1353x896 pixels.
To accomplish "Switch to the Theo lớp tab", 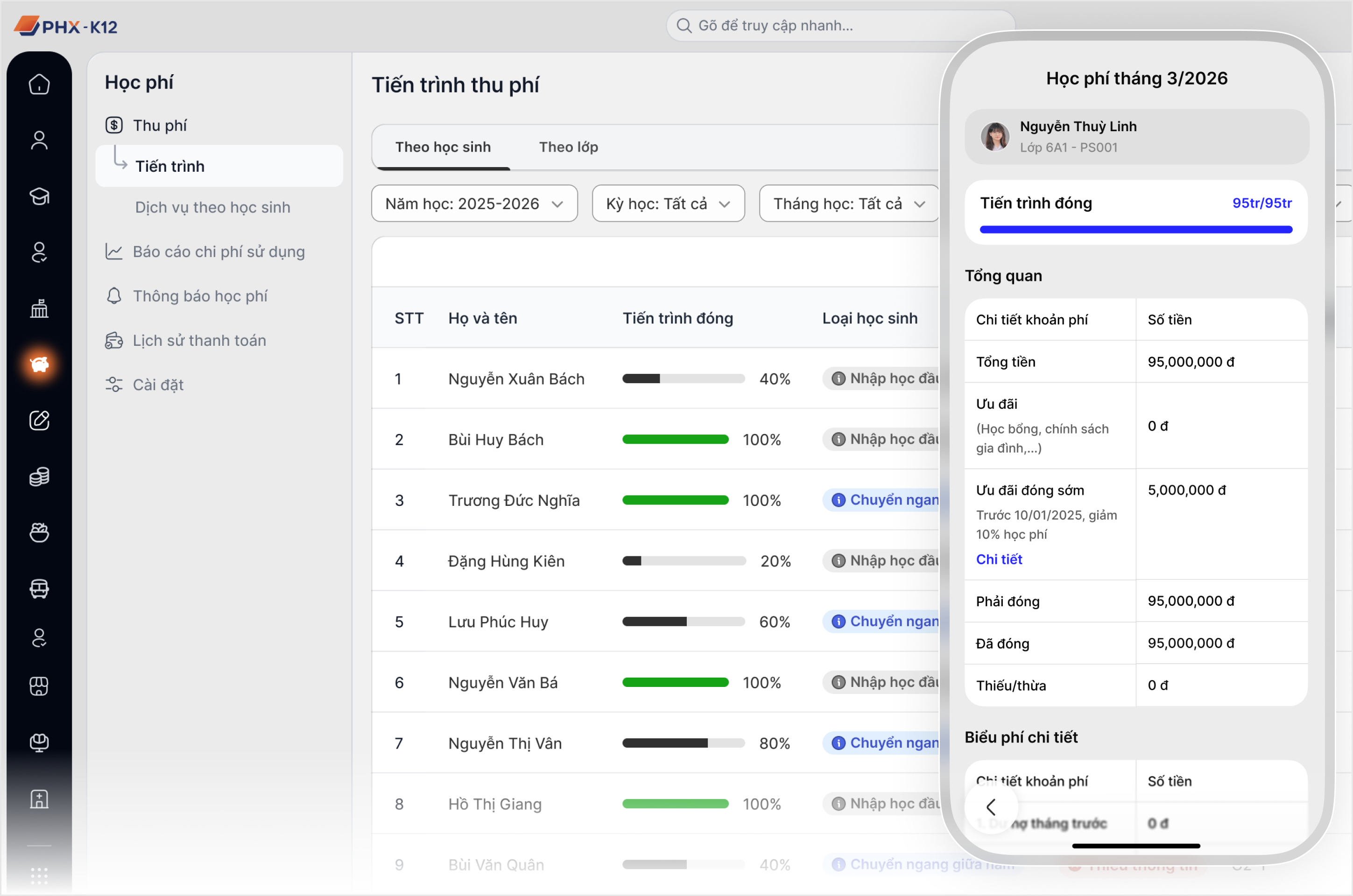I will coord(568,147).
